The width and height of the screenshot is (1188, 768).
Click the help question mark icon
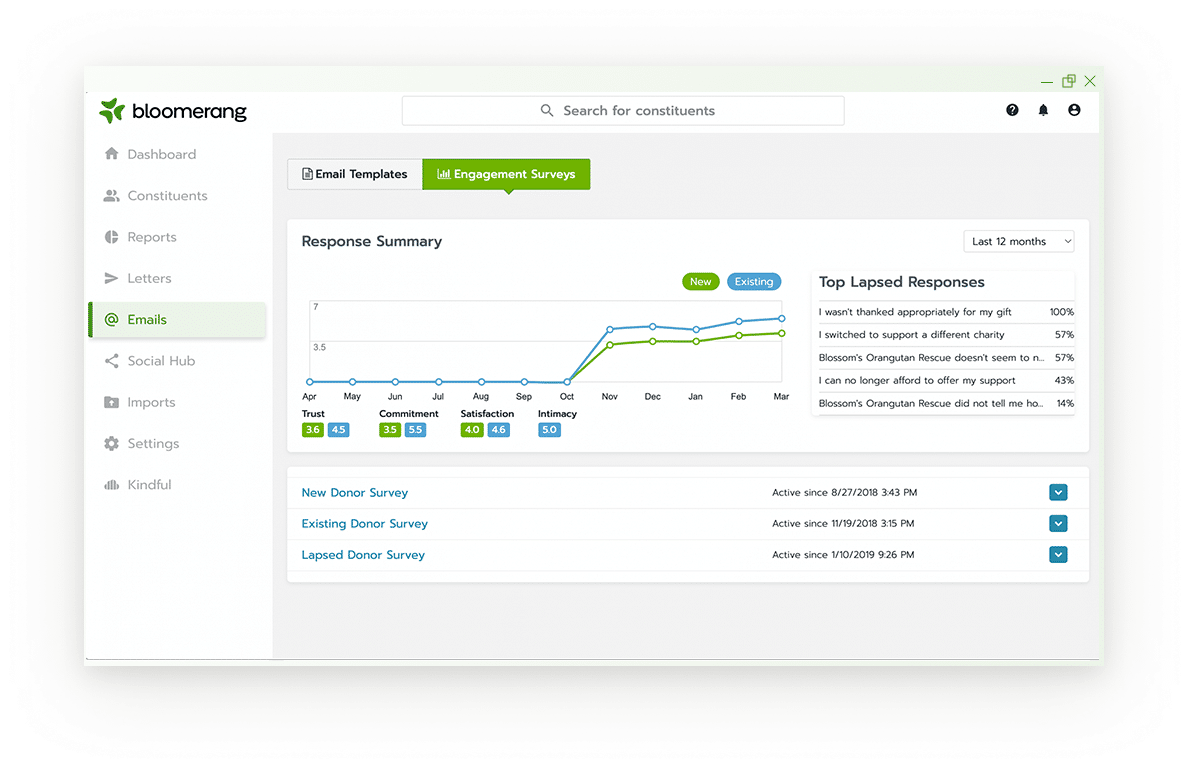(x=1012, y=110)
